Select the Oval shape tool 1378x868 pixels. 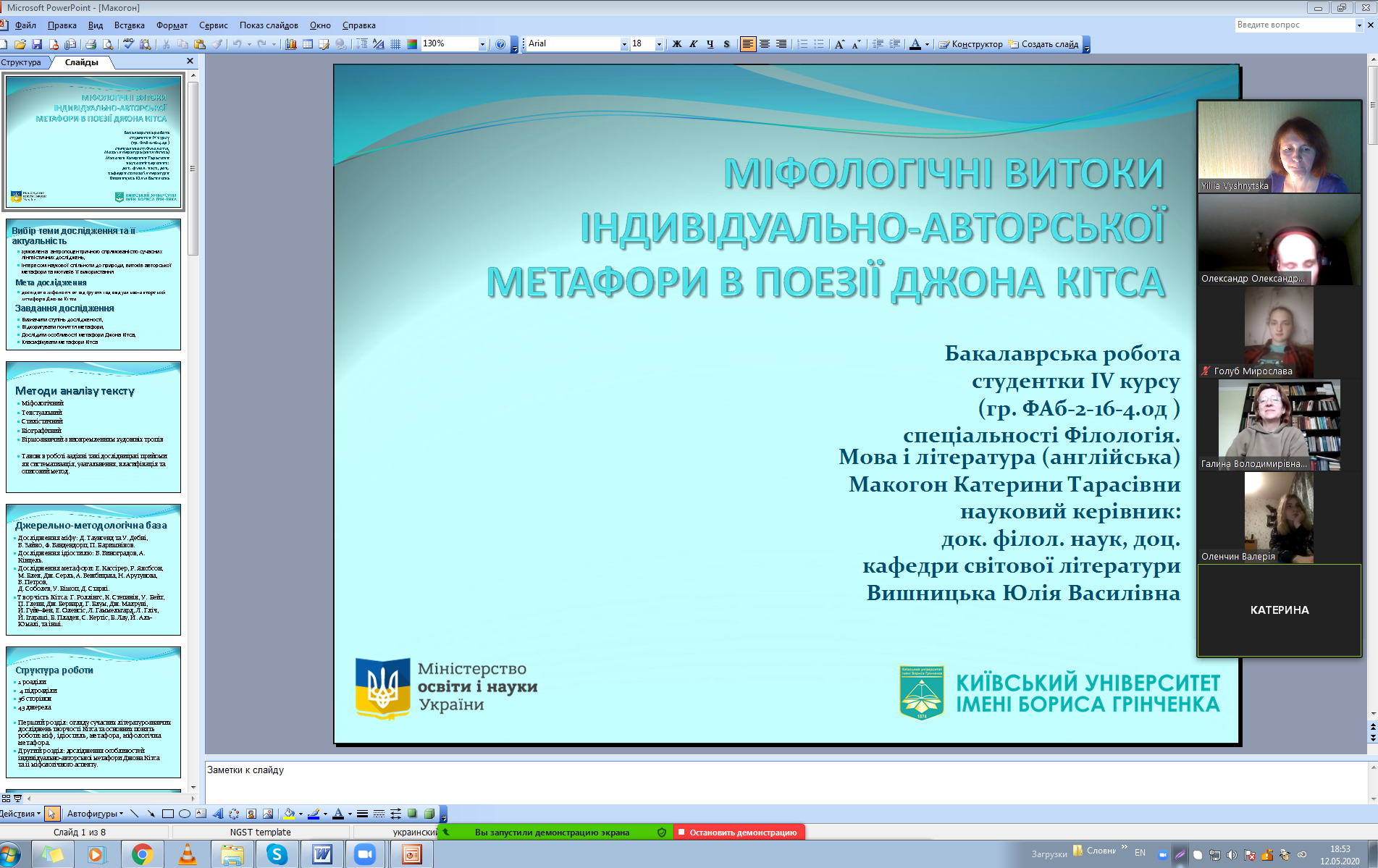[185, 814]
